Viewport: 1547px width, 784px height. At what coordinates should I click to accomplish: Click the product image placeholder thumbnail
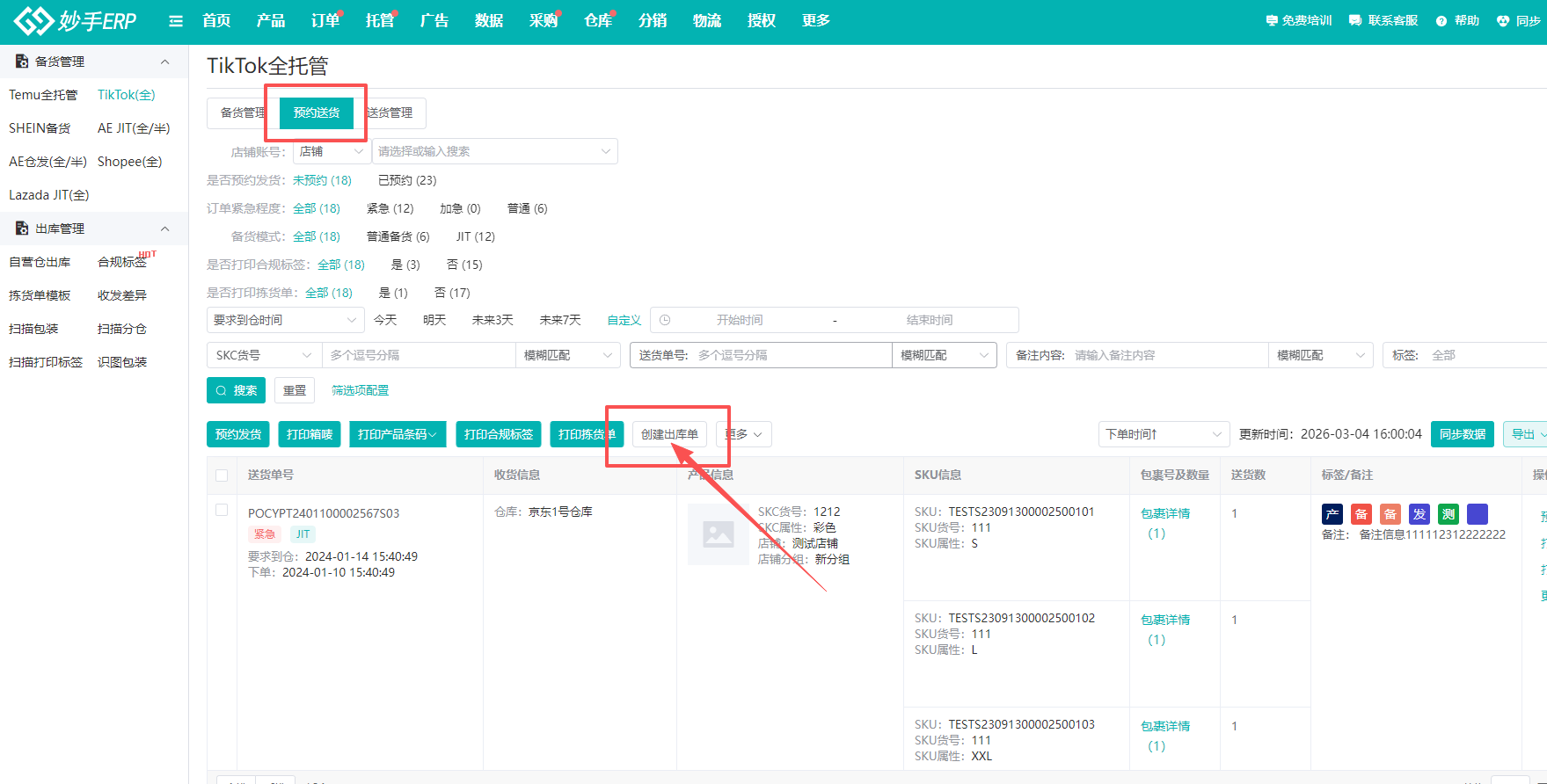tap(718, 534)
